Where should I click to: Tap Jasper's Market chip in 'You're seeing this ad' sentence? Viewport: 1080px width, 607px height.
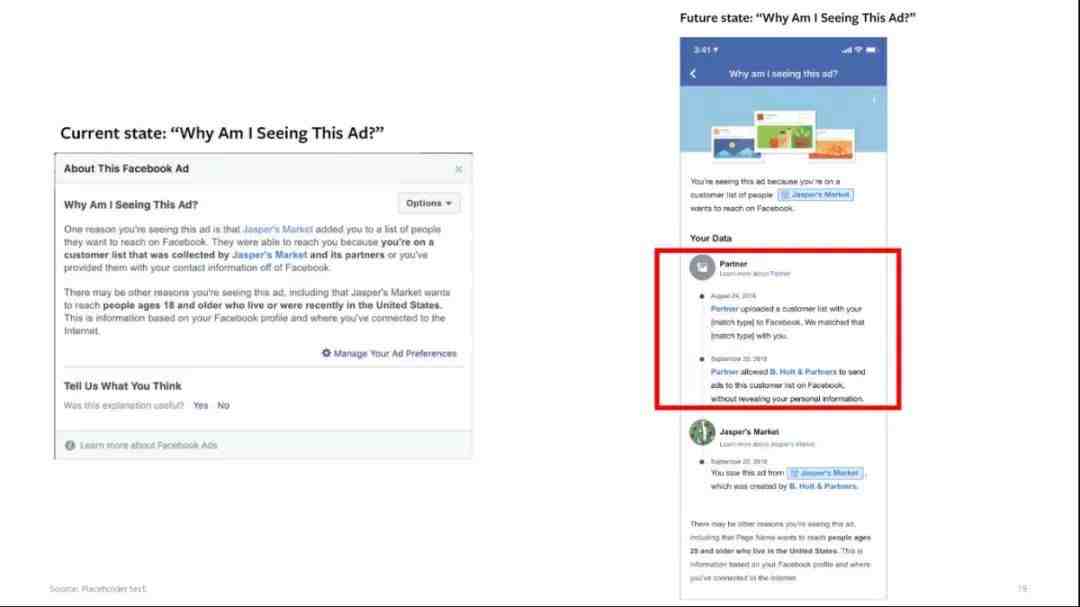(x=816, y=195)
